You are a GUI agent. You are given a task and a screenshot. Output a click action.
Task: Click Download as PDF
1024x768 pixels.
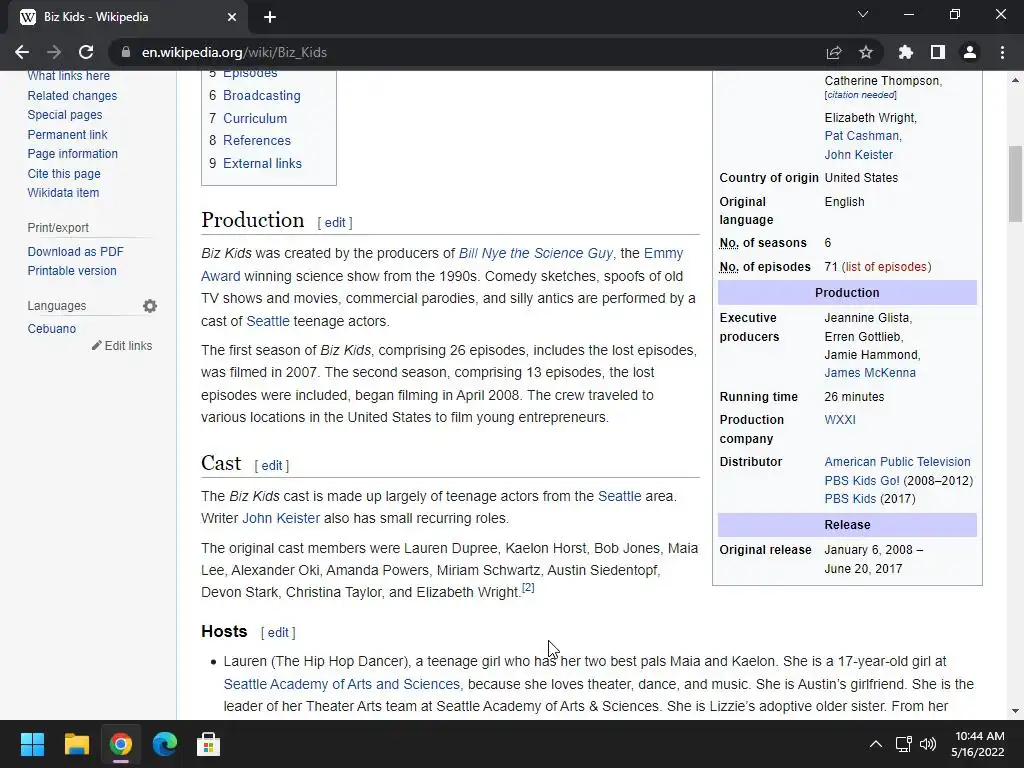[75, 252]
